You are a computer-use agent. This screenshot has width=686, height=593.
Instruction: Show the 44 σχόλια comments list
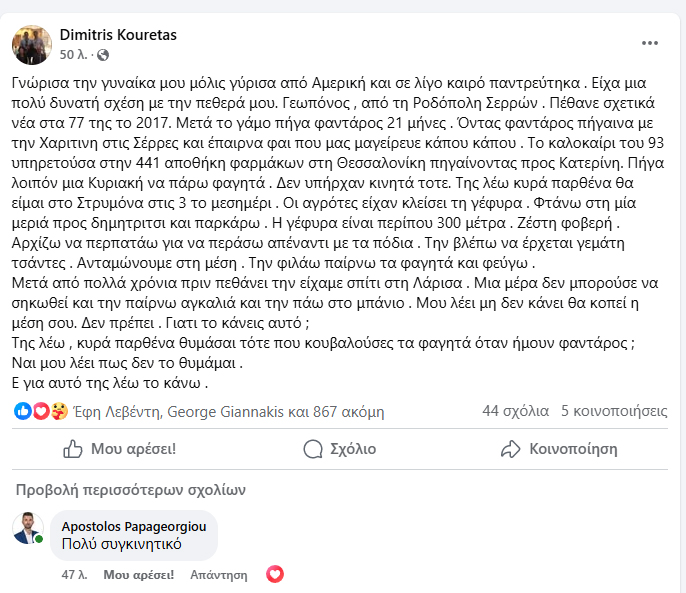coord(512,411)
